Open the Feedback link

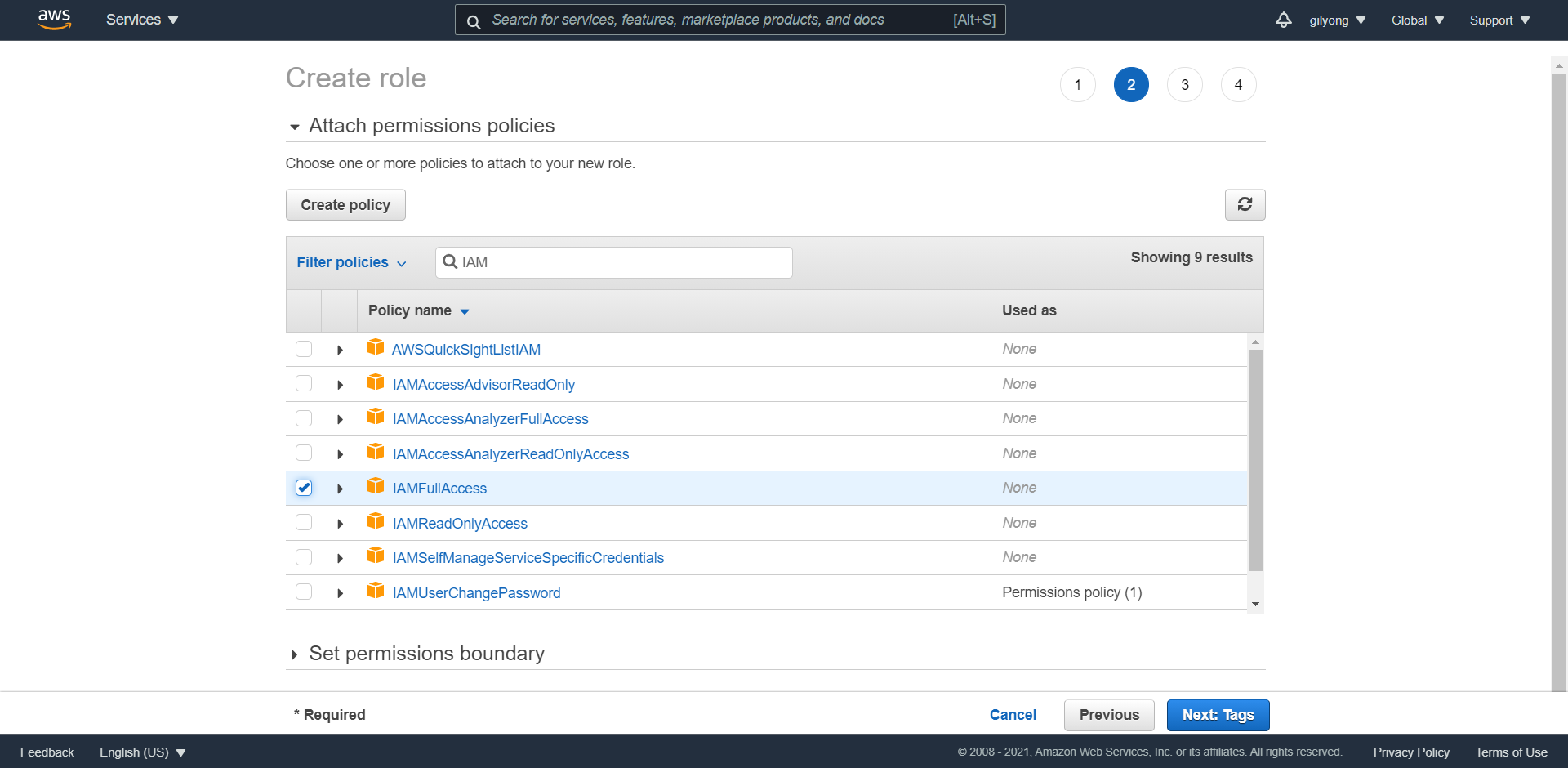[47, 752]
